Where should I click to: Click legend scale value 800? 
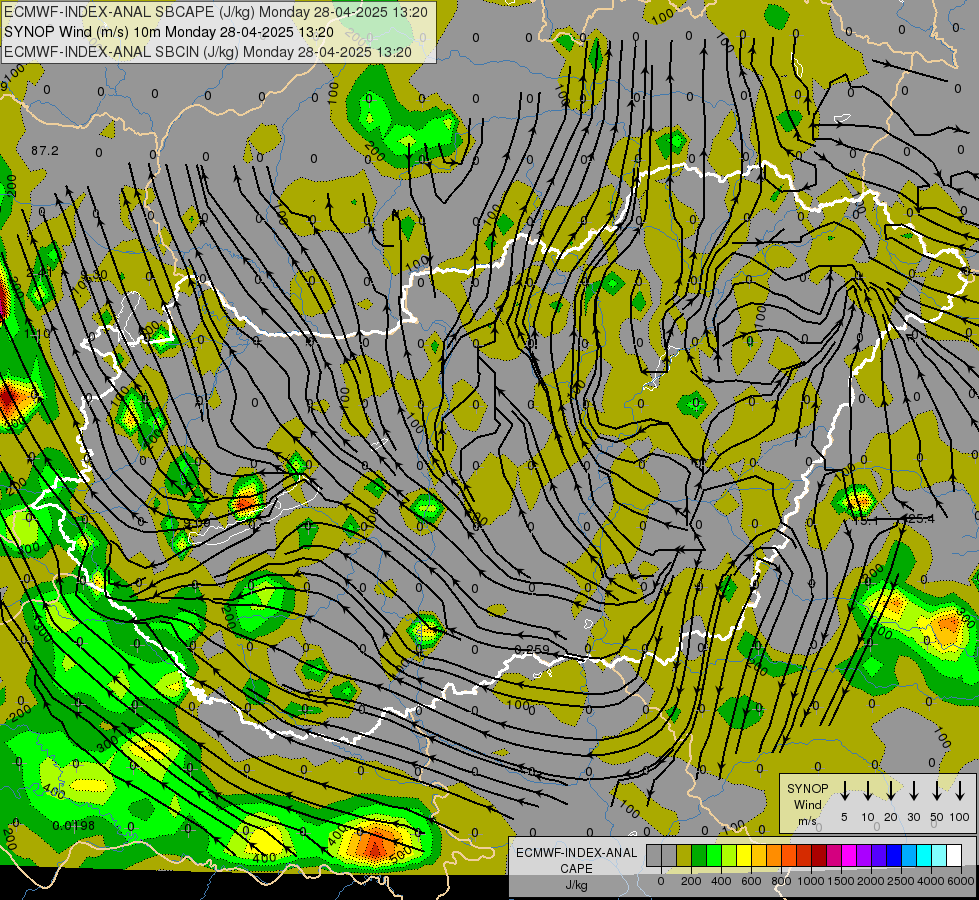click(x=781, y=881)
